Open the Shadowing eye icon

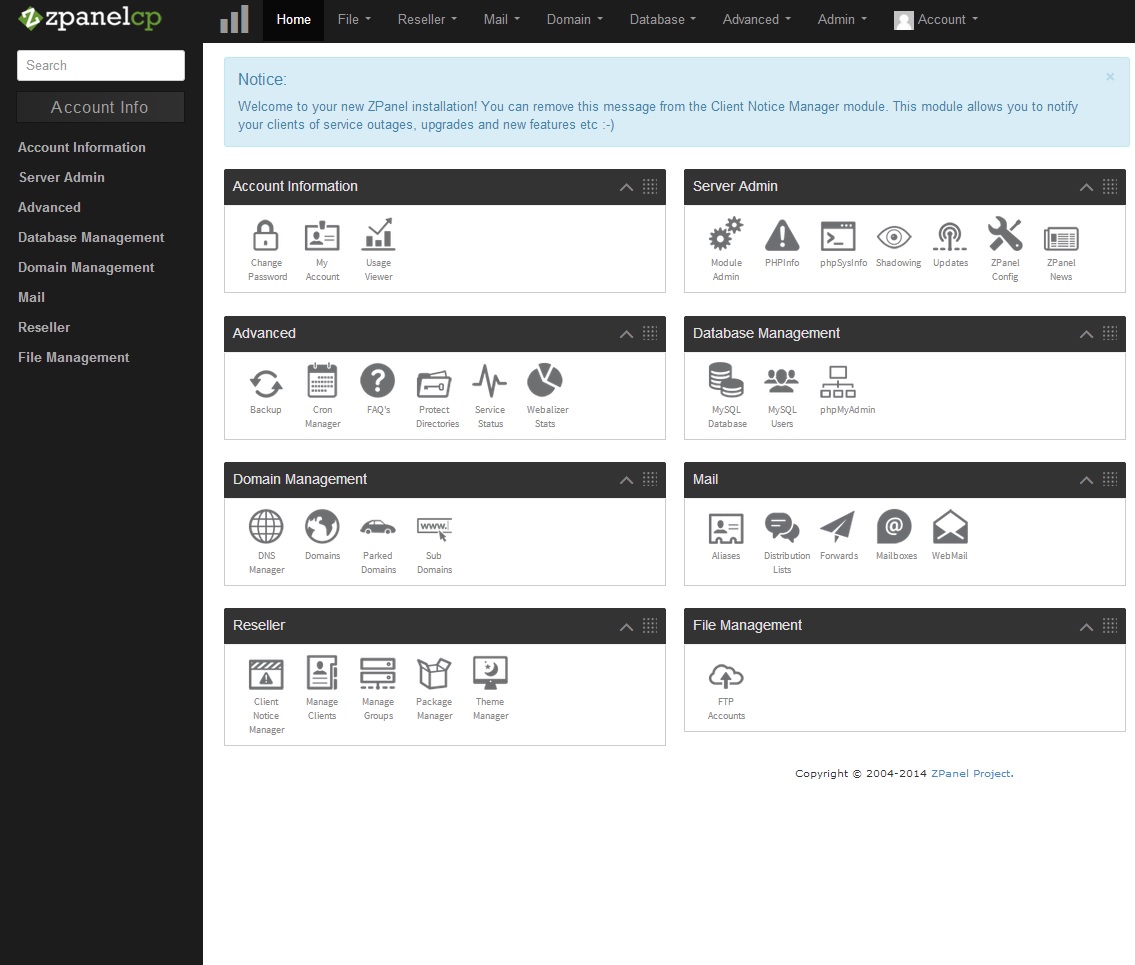coord(894,238)
